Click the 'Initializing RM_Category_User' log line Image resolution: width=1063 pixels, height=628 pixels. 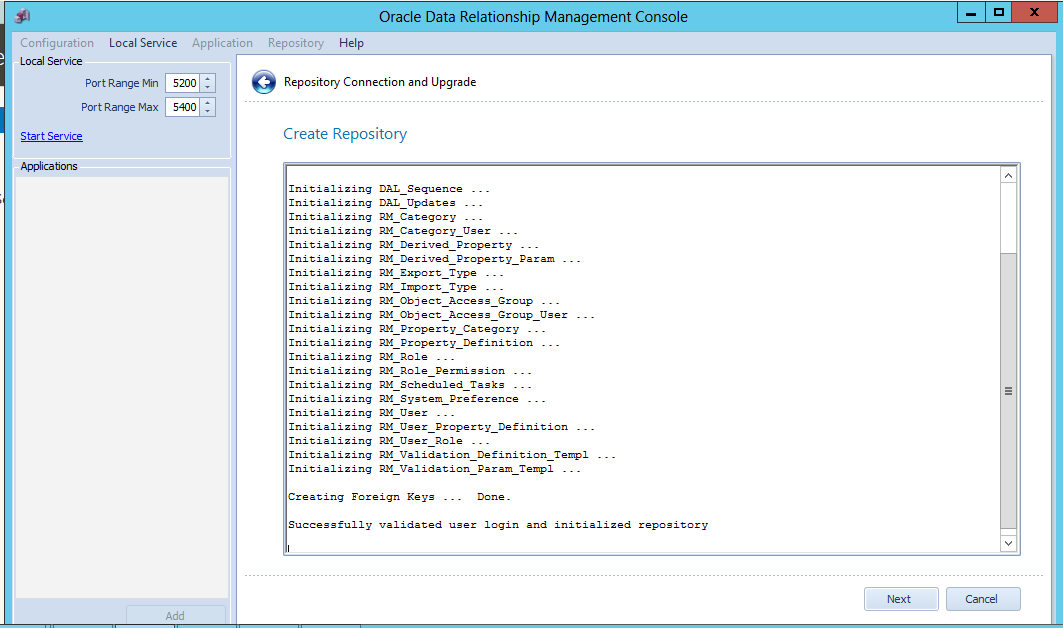tap(403, 231)
